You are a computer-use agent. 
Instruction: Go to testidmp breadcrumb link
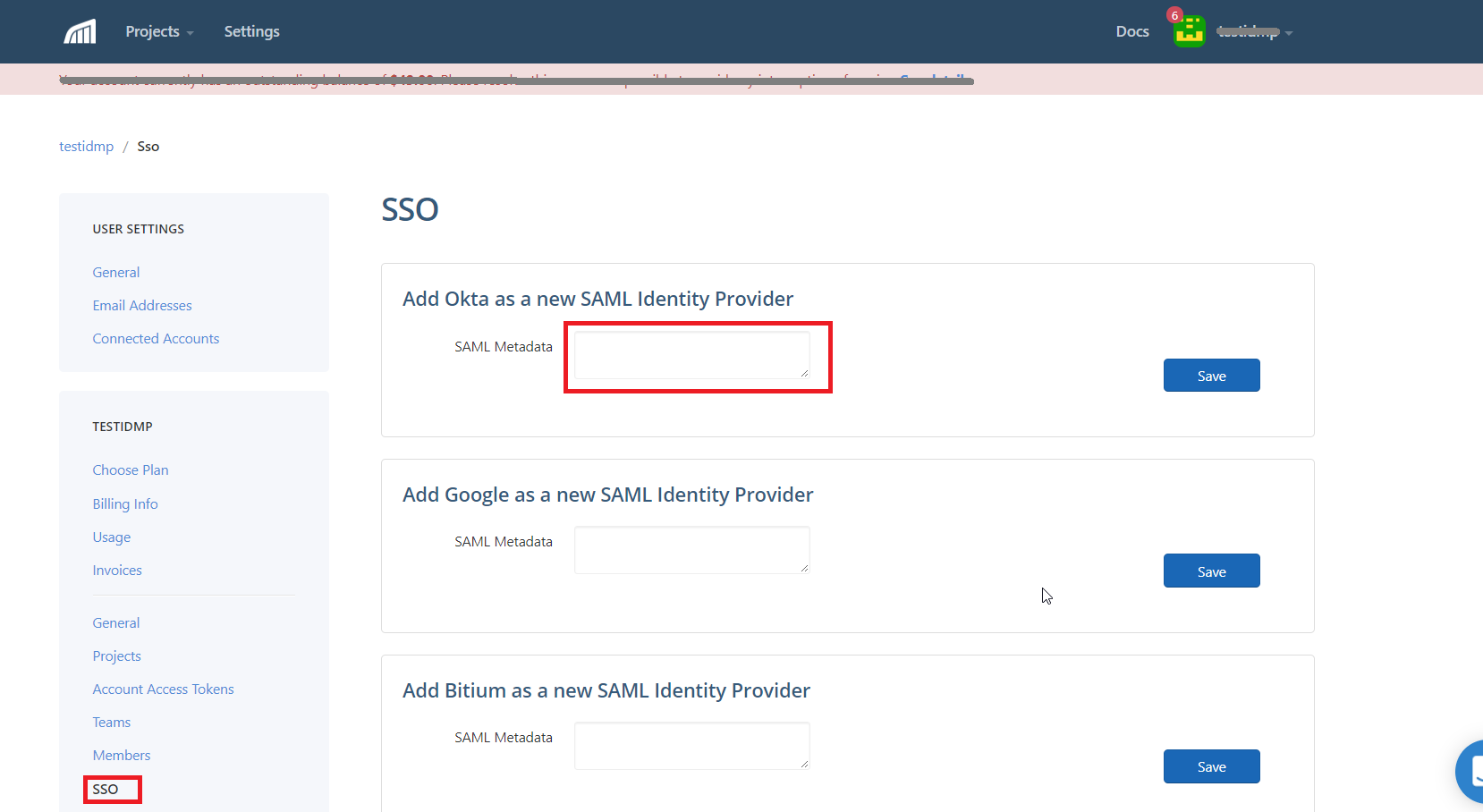coord(86,146)
